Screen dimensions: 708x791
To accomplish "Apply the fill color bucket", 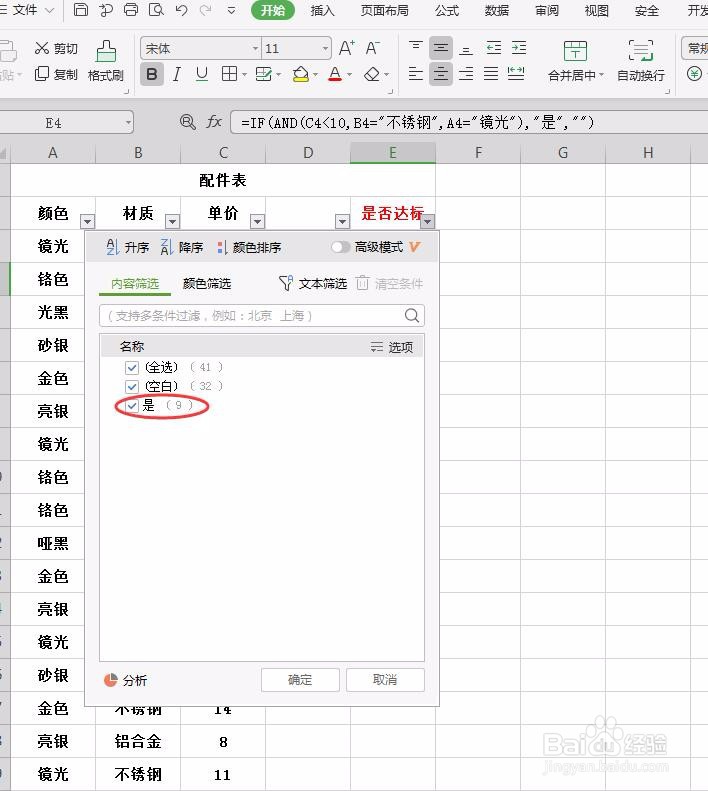I will point(301,74).
